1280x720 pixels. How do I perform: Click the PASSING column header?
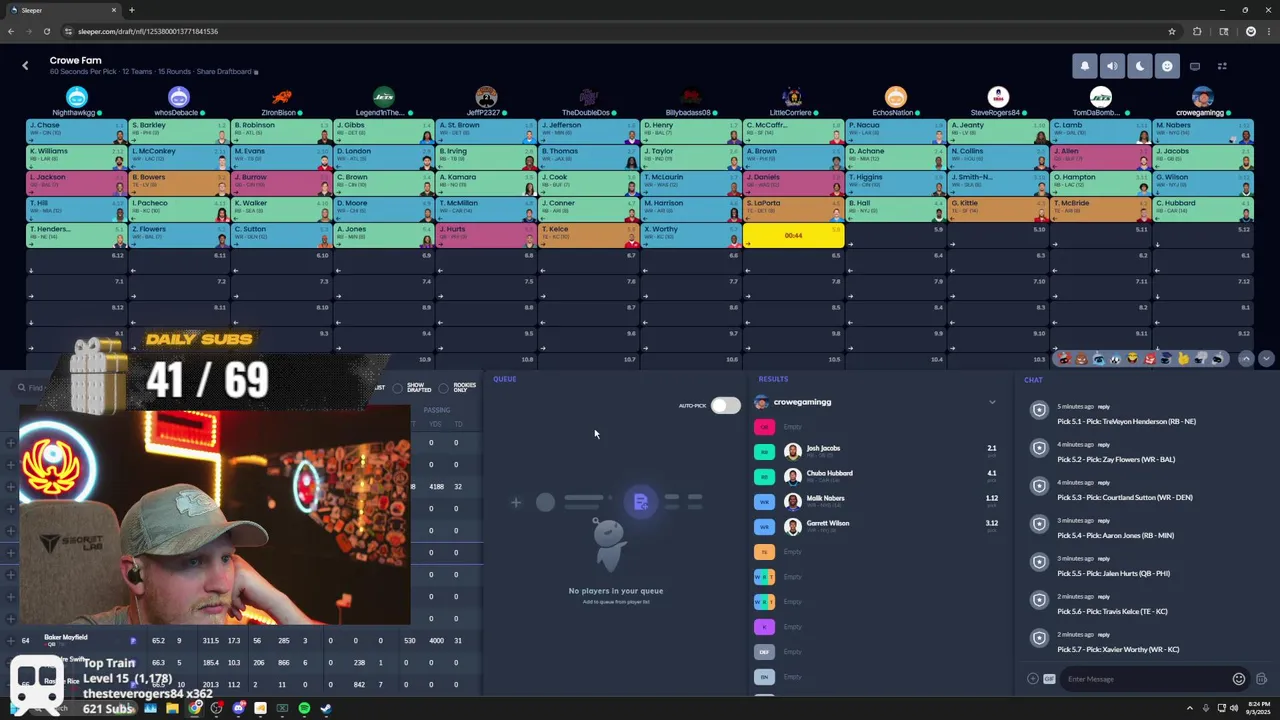[437, 410]
